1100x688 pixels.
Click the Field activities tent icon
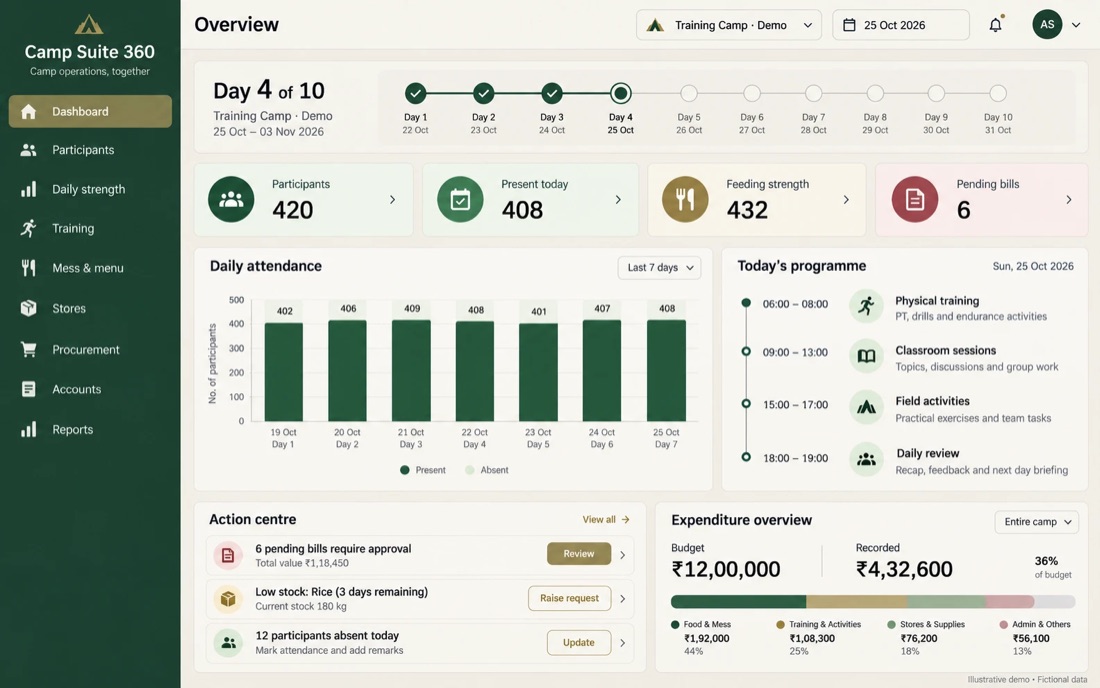pos(866,407)
